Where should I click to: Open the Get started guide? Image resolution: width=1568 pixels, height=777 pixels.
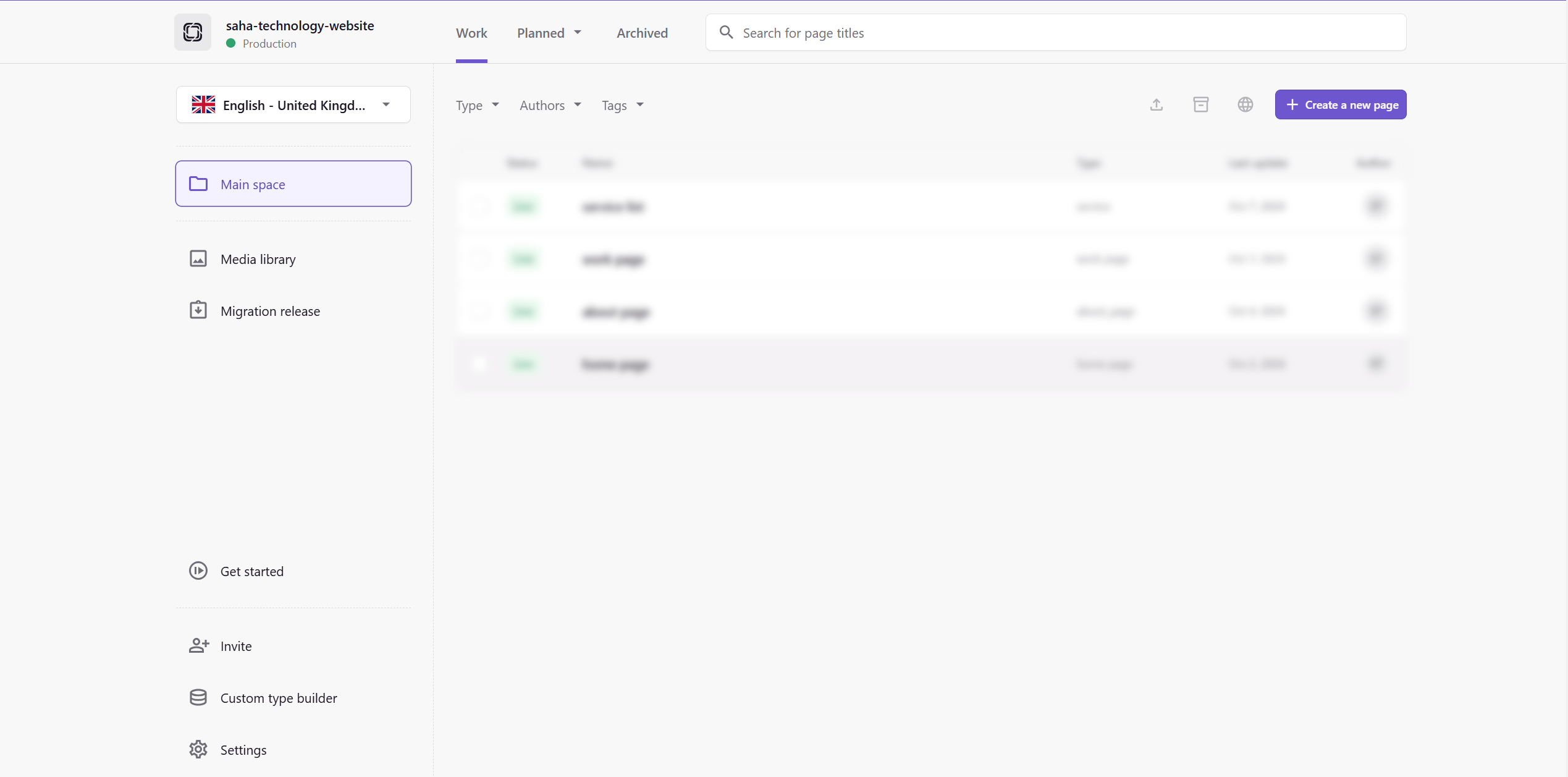[251, 571]
